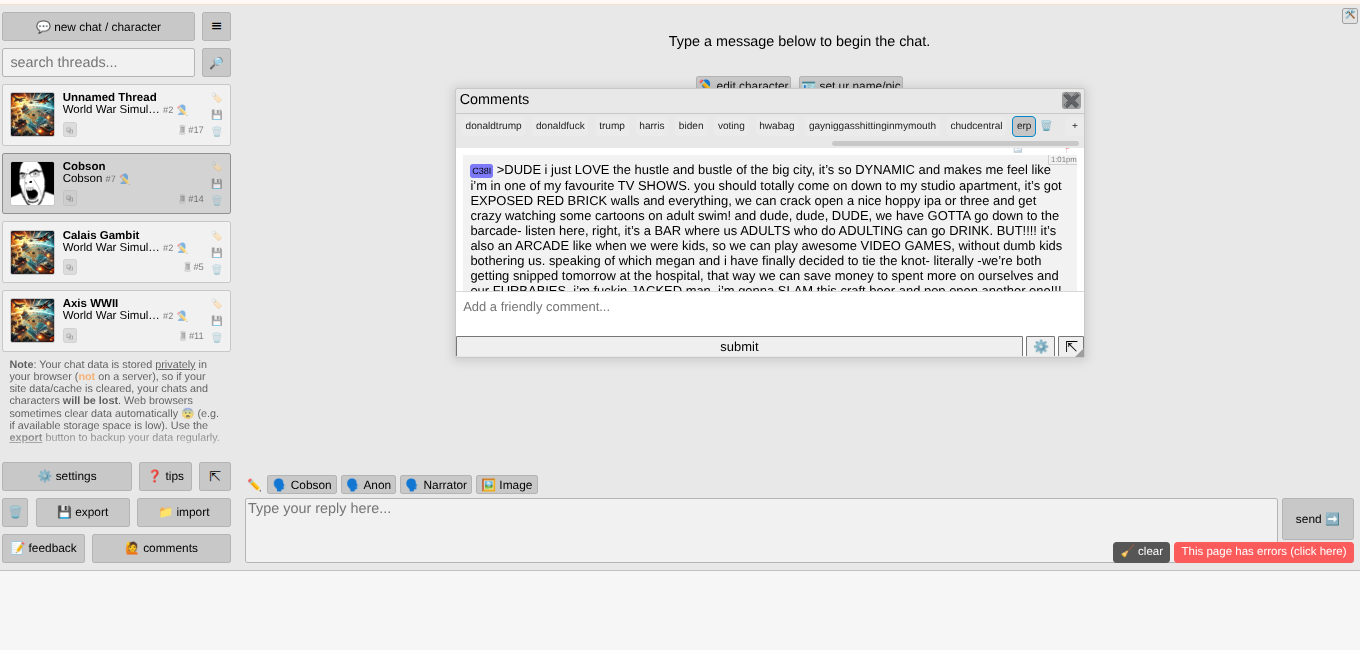Click the search threads magnifier icon
1360x650 pixels.
pos(216,62)
